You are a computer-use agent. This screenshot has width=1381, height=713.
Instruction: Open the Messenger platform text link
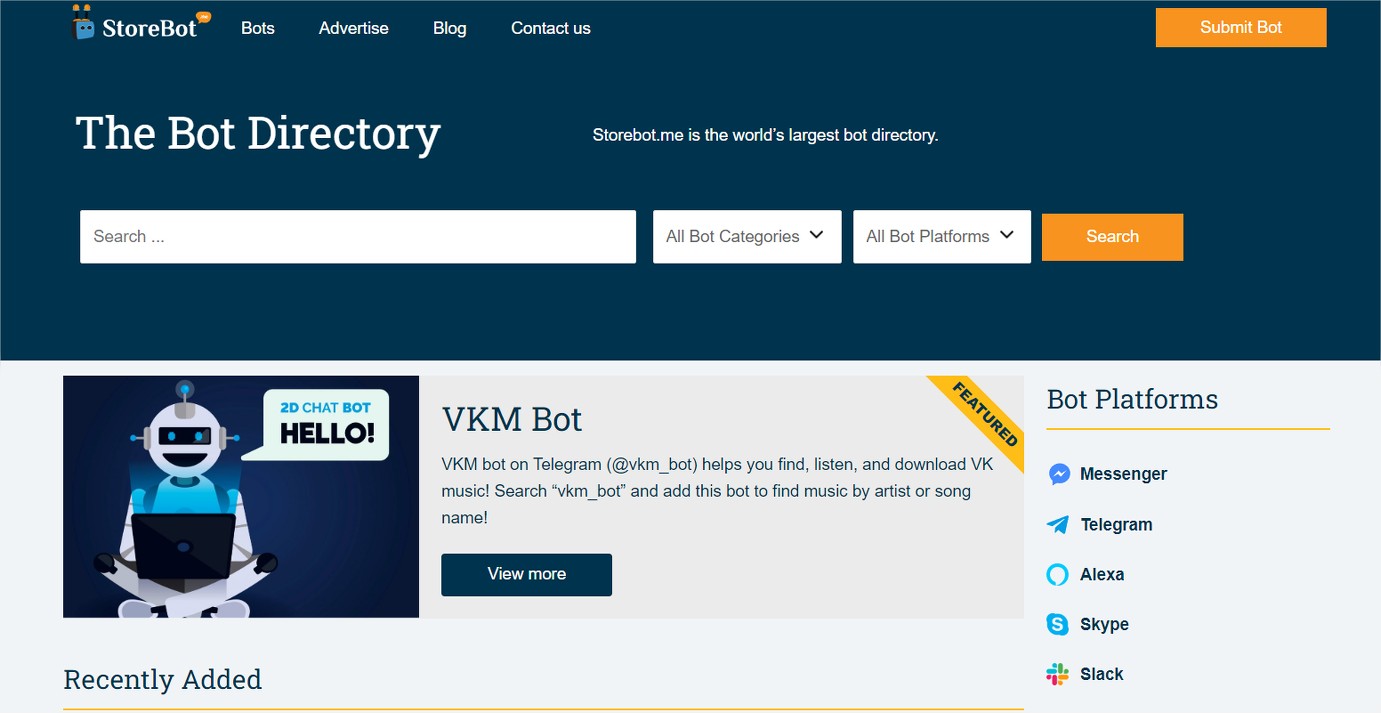click(1123, 474)
